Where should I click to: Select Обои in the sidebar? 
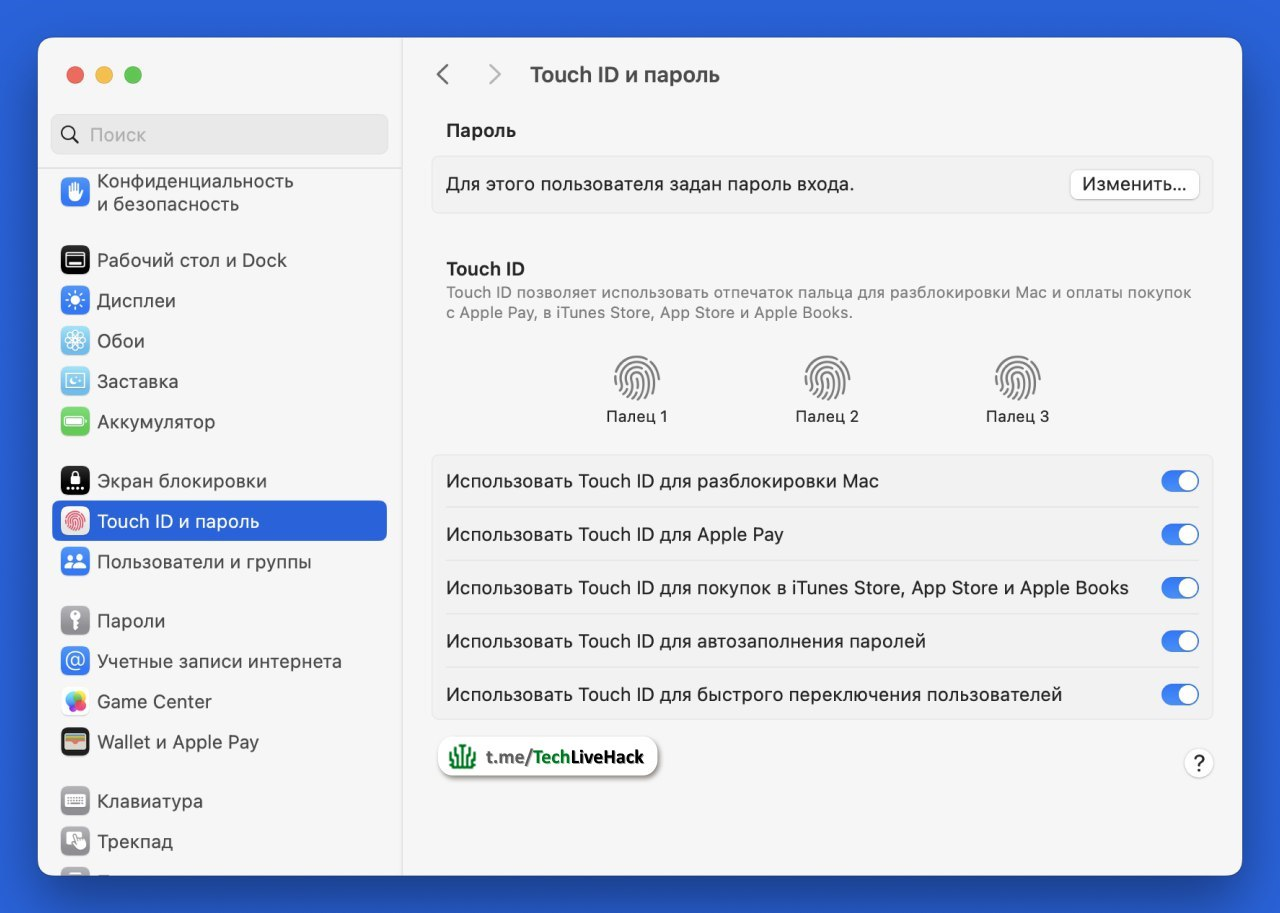point(219,341)
